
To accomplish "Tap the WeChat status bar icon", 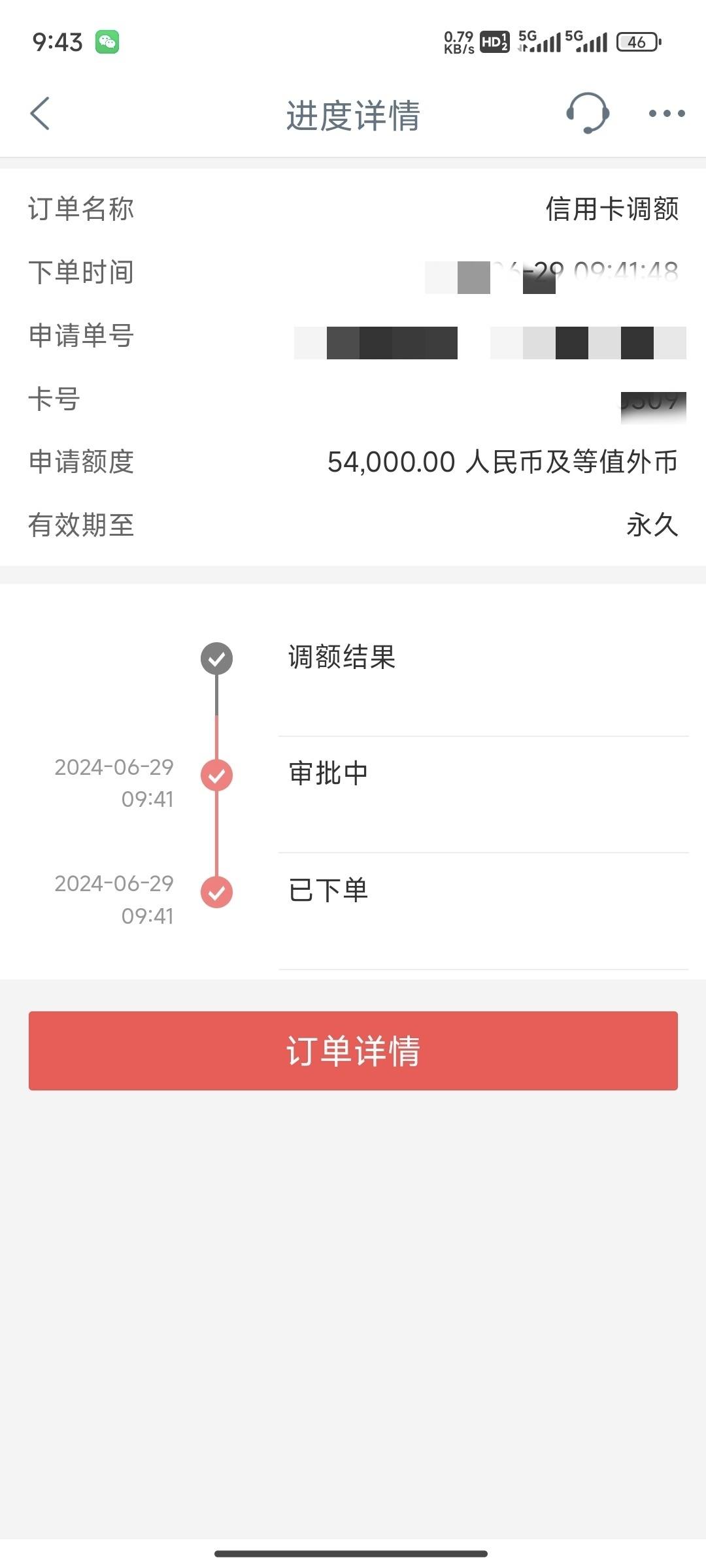I will click(x=107, y=42).
